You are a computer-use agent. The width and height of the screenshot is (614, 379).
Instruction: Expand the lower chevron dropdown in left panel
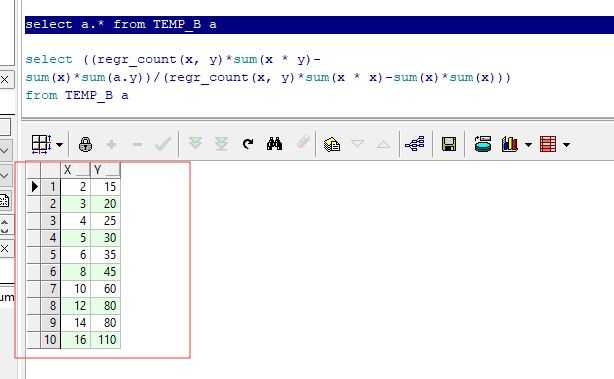coord(5,176)
